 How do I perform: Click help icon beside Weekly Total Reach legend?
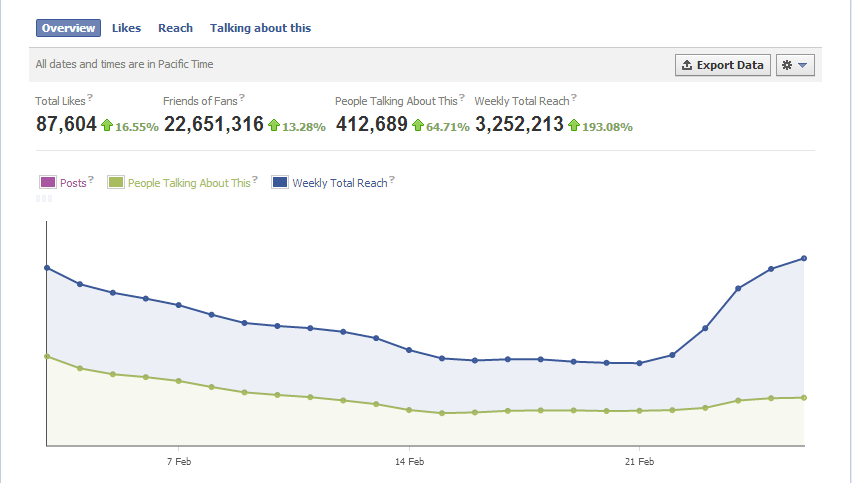pos(392,180)
